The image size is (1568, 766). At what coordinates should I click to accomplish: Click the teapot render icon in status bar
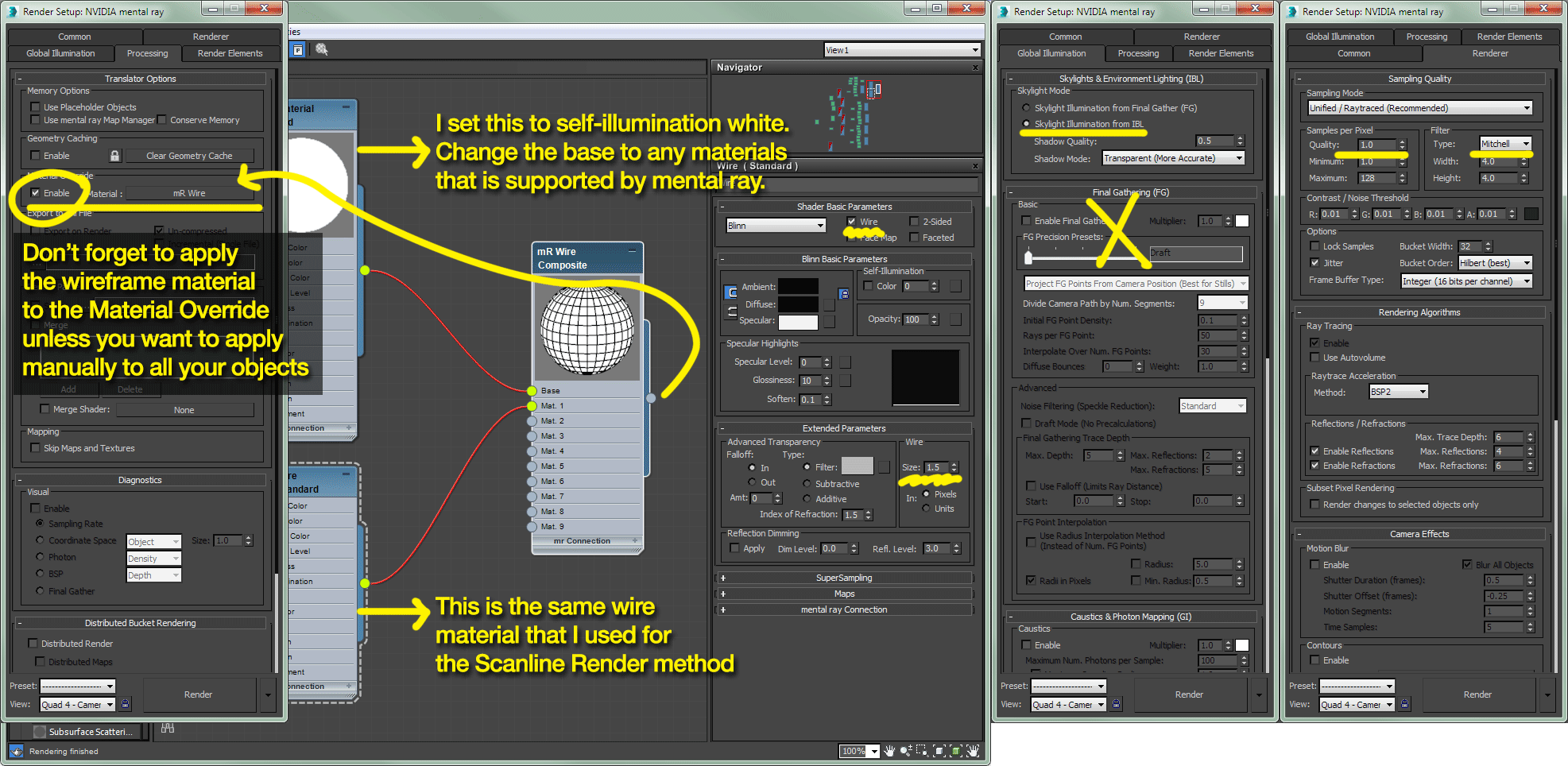tap(17, 751)
